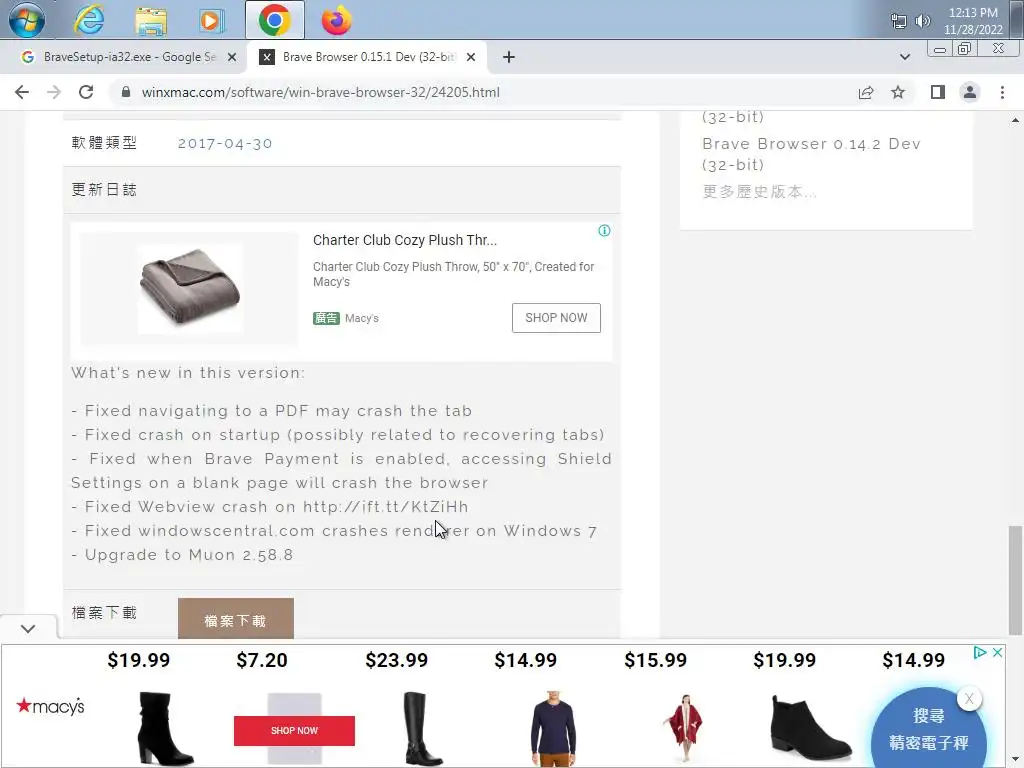Viewport: 1024px width, 768px height.
Task: Open the ad info icon on Charter Club ad
Action: point(604,231)
